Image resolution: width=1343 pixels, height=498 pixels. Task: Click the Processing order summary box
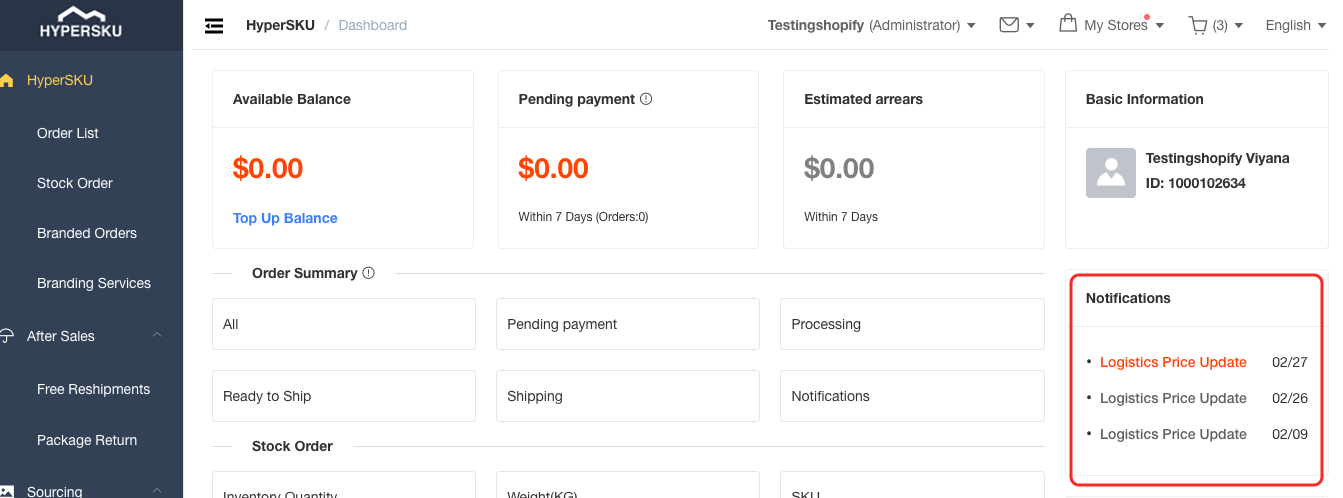click(911, 324)
